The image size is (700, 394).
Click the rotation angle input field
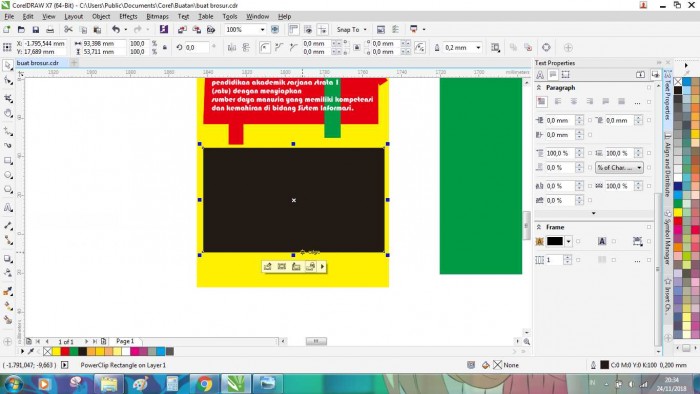pyautogui.click(x=196, y=47)
